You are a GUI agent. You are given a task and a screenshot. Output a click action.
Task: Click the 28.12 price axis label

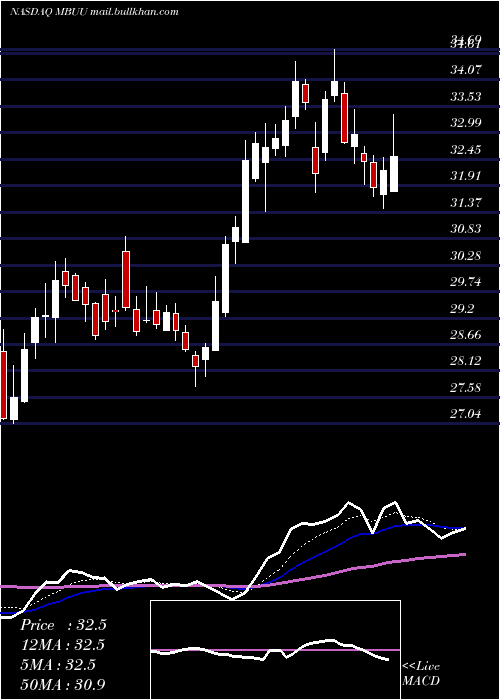click(x=466, y=361)
